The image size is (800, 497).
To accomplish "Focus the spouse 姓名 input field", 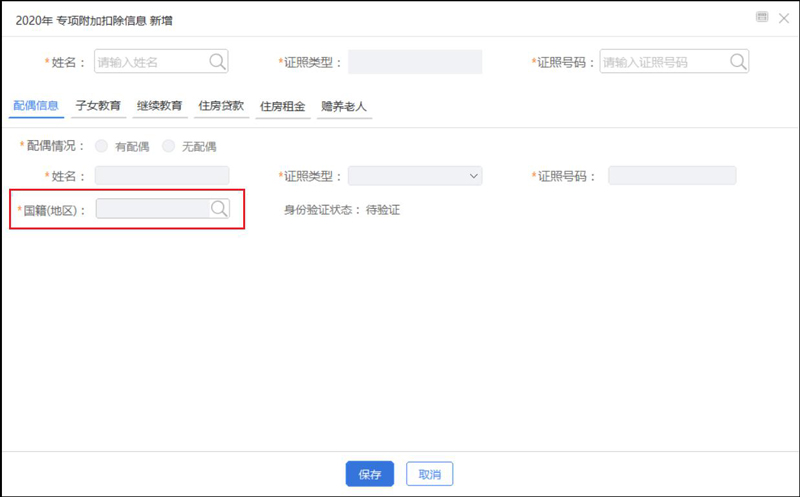I will (162, 176).
